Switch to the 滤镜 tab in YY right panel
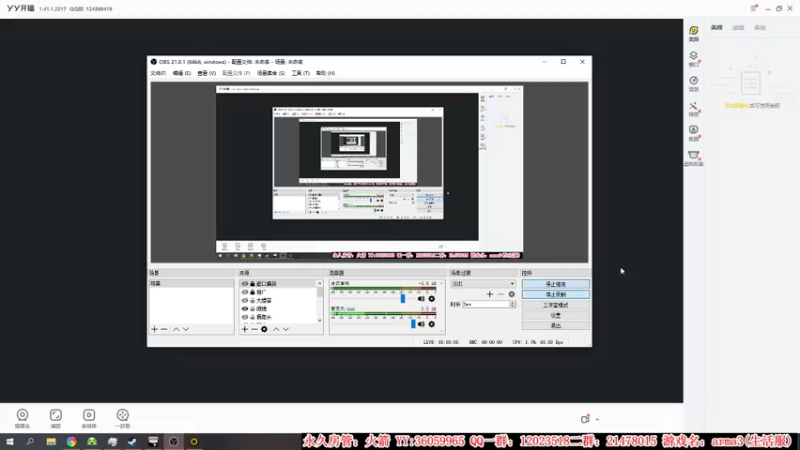Viewport: 800px width, 450px height. pos(738,28)
